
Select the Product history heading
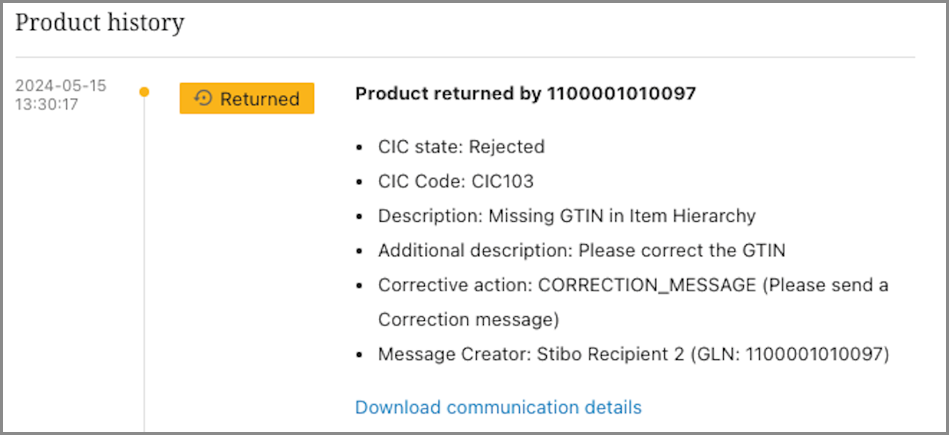tap(100, 22)
